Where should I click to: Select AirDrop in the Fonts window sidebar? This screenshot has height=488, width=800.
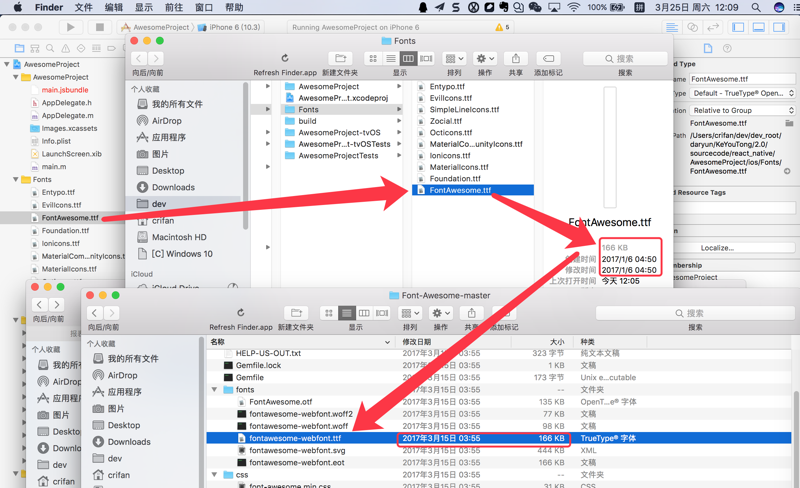166,120
